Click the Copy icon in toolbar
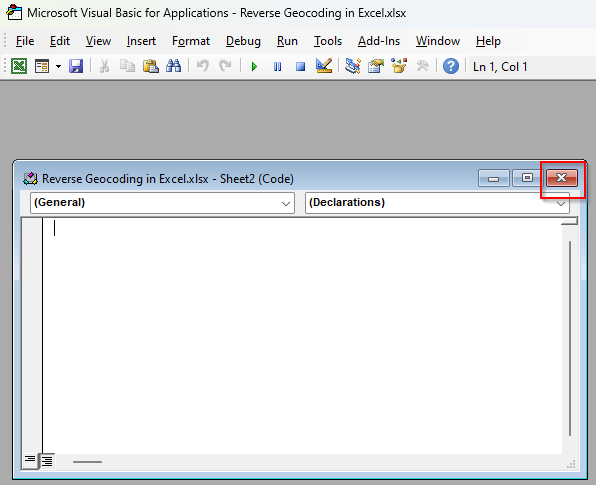Viewport: 596px width, 485px height. pos(127,67)
